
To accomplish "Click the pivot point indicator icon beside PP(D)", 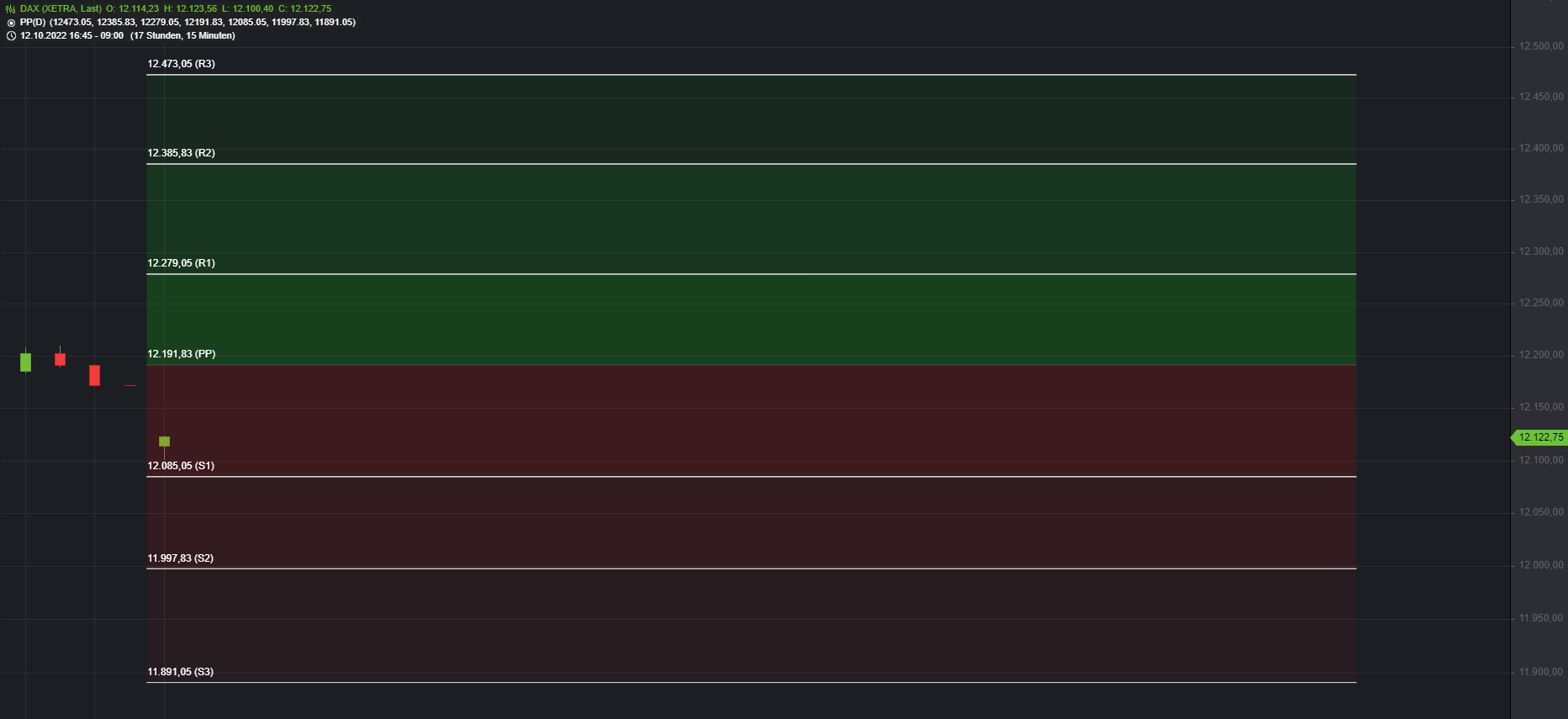I will [x=11, y=23].
